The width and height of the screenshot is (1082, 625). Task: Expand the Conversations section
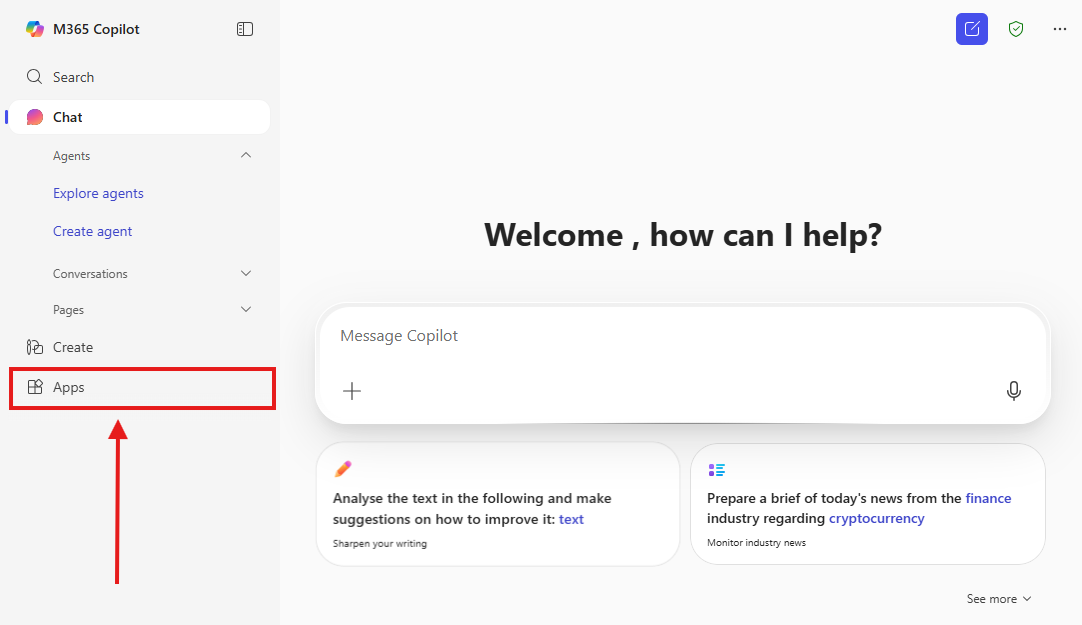(x=246, y=273)
